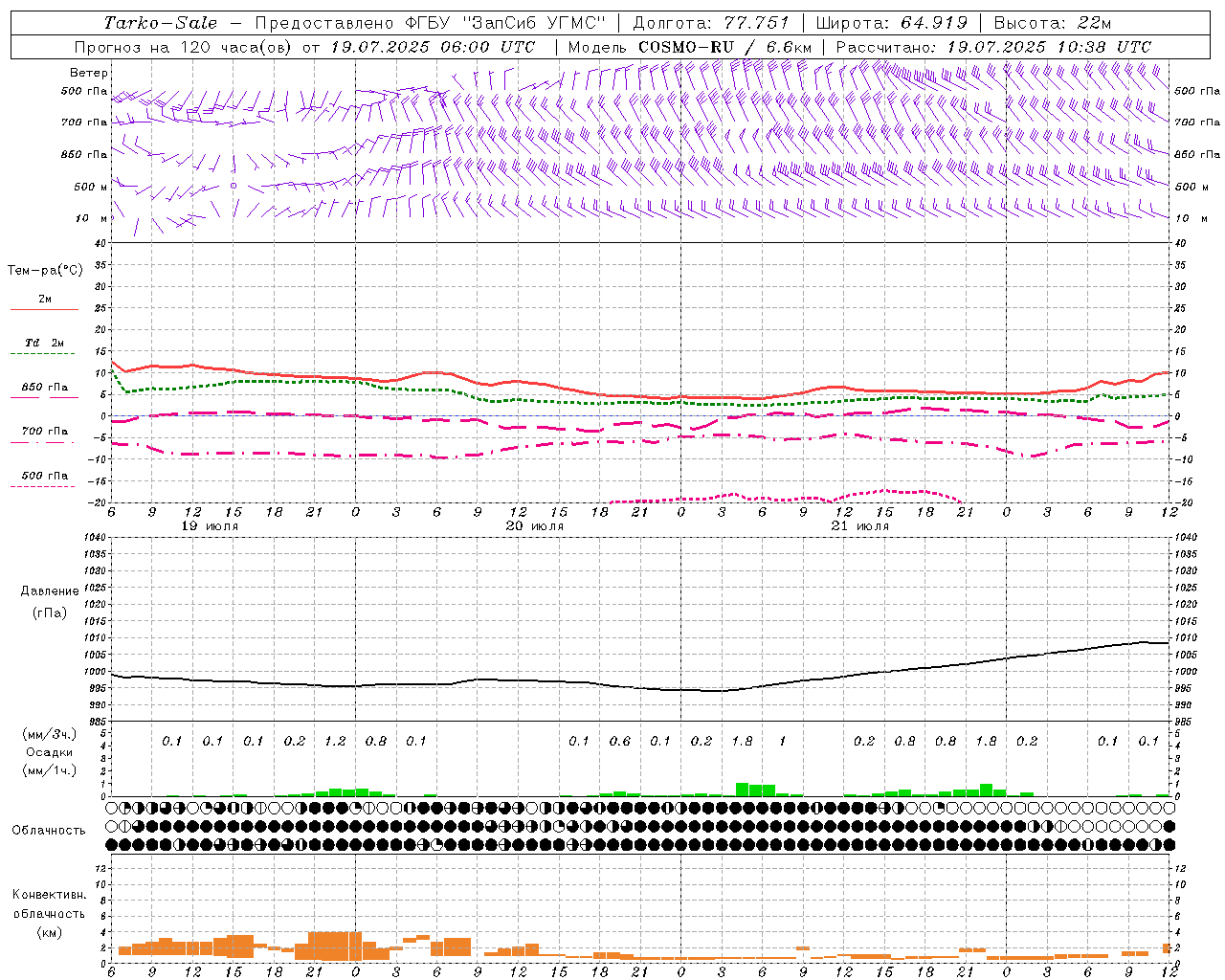The width and height of the screenshot is (1225, 980).
Task: Click the '21 июля' date label
Action: (859, 526)
